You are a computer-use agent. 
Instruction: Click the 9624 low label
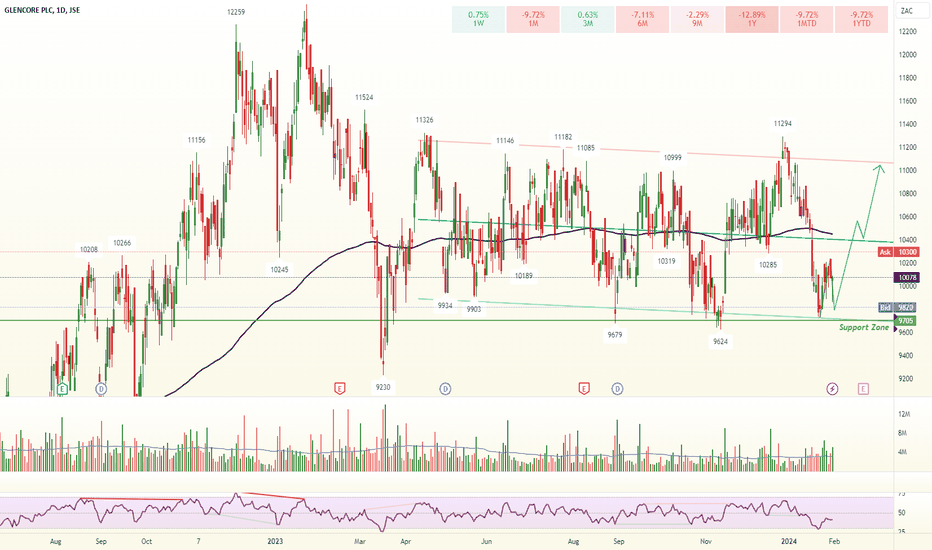point(720,342)
